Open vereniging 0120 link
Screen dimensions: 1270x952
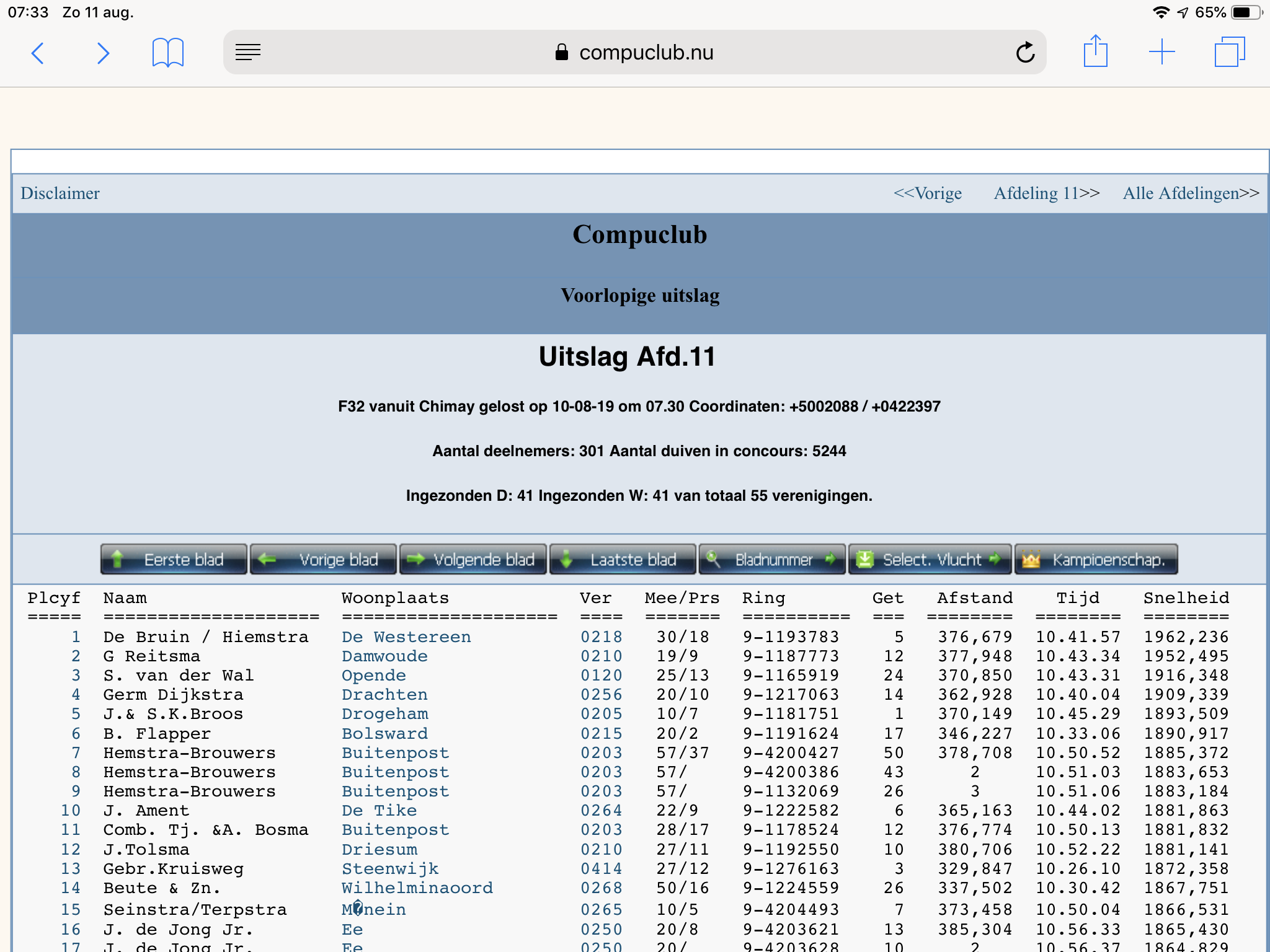(x=602, y=676)
